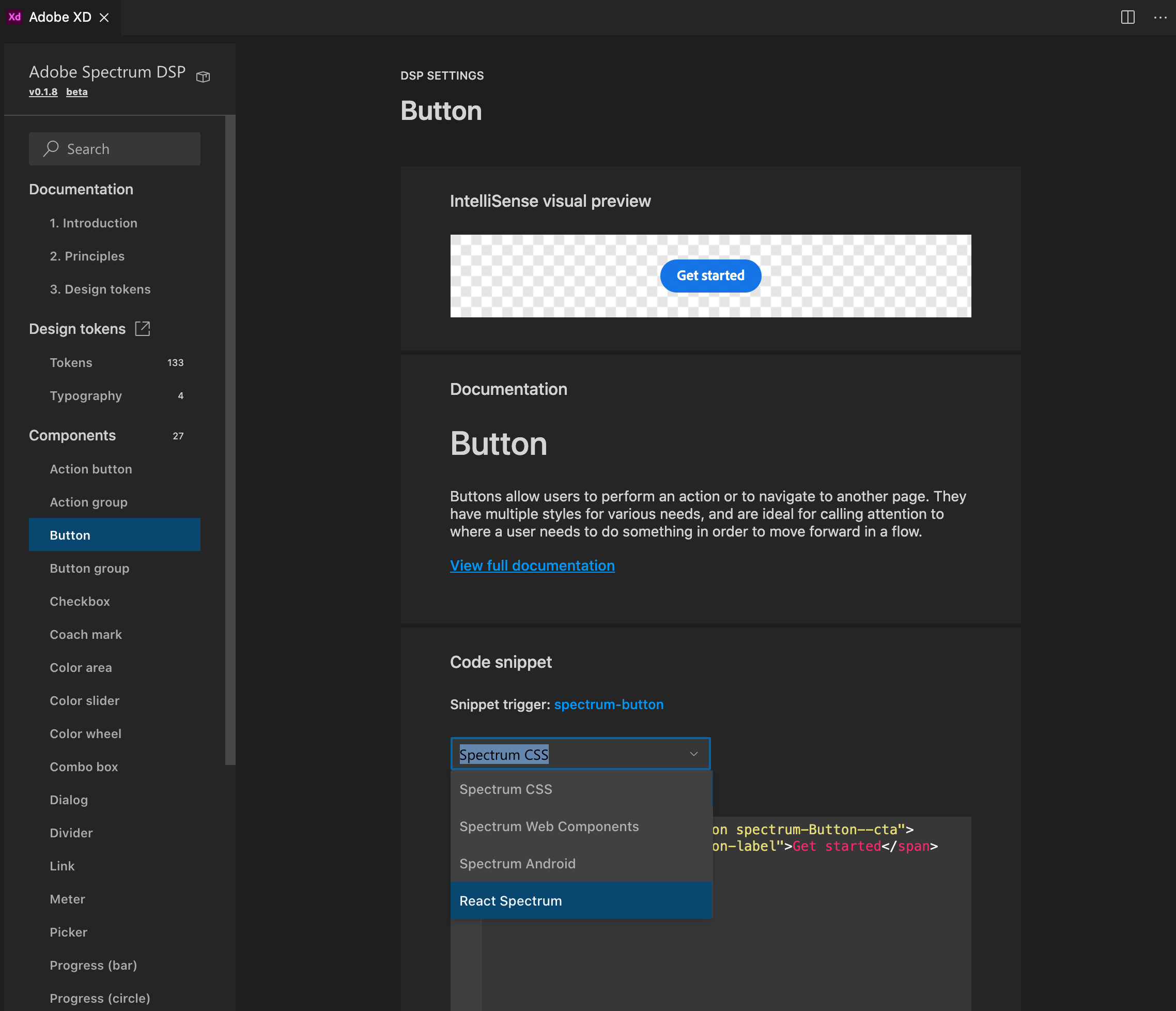Click the Get started button preview

(x=710, y=275)
